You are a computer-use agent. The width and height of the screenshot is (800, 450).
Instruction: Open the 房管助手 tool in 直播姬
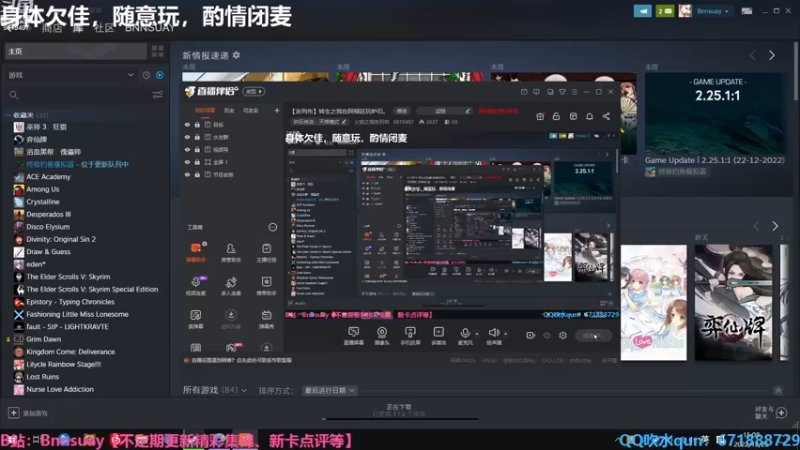click(x=231, y=252)
